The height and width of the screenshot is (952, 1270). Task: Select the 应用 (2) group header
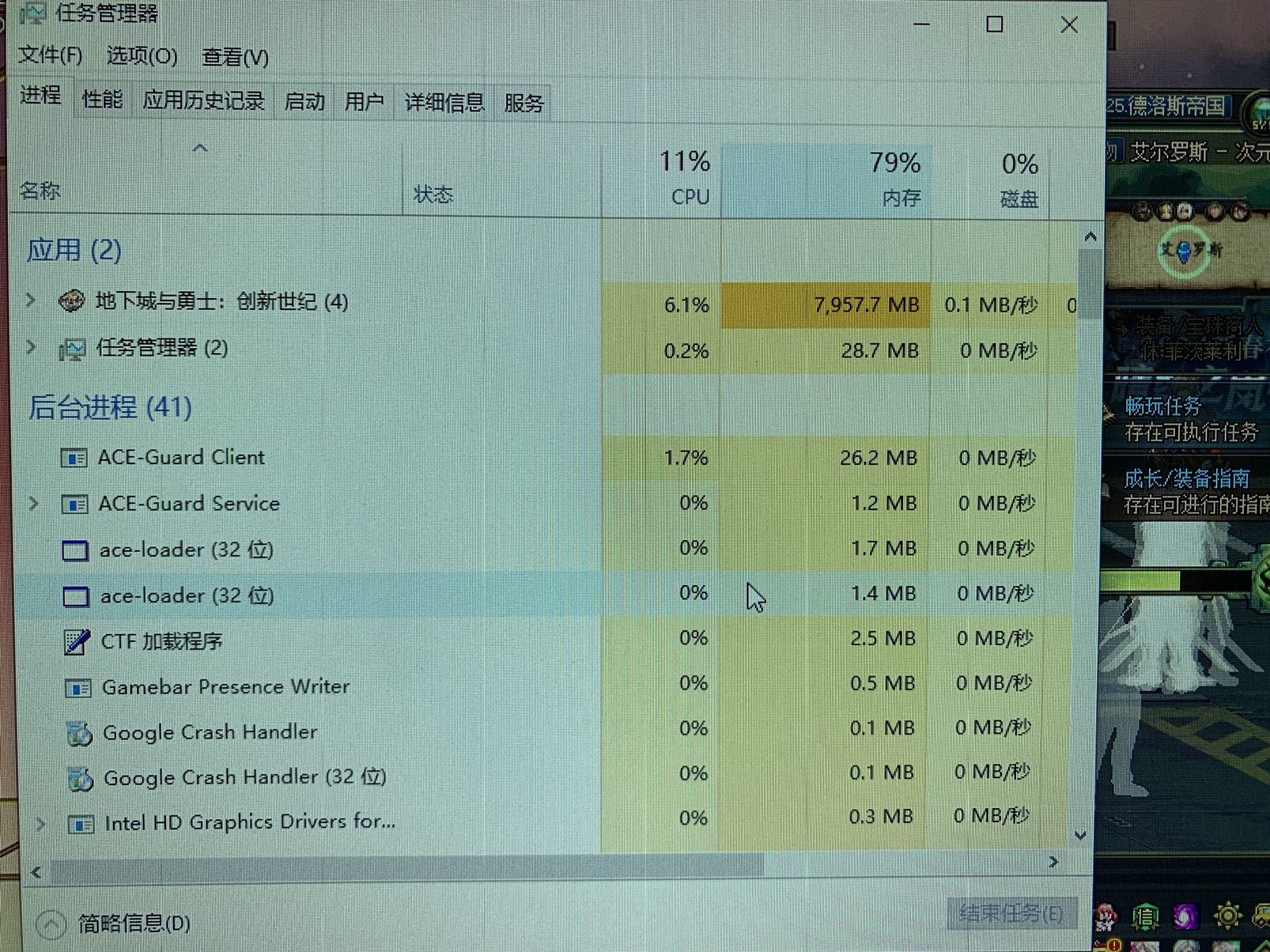click(74, 250)
